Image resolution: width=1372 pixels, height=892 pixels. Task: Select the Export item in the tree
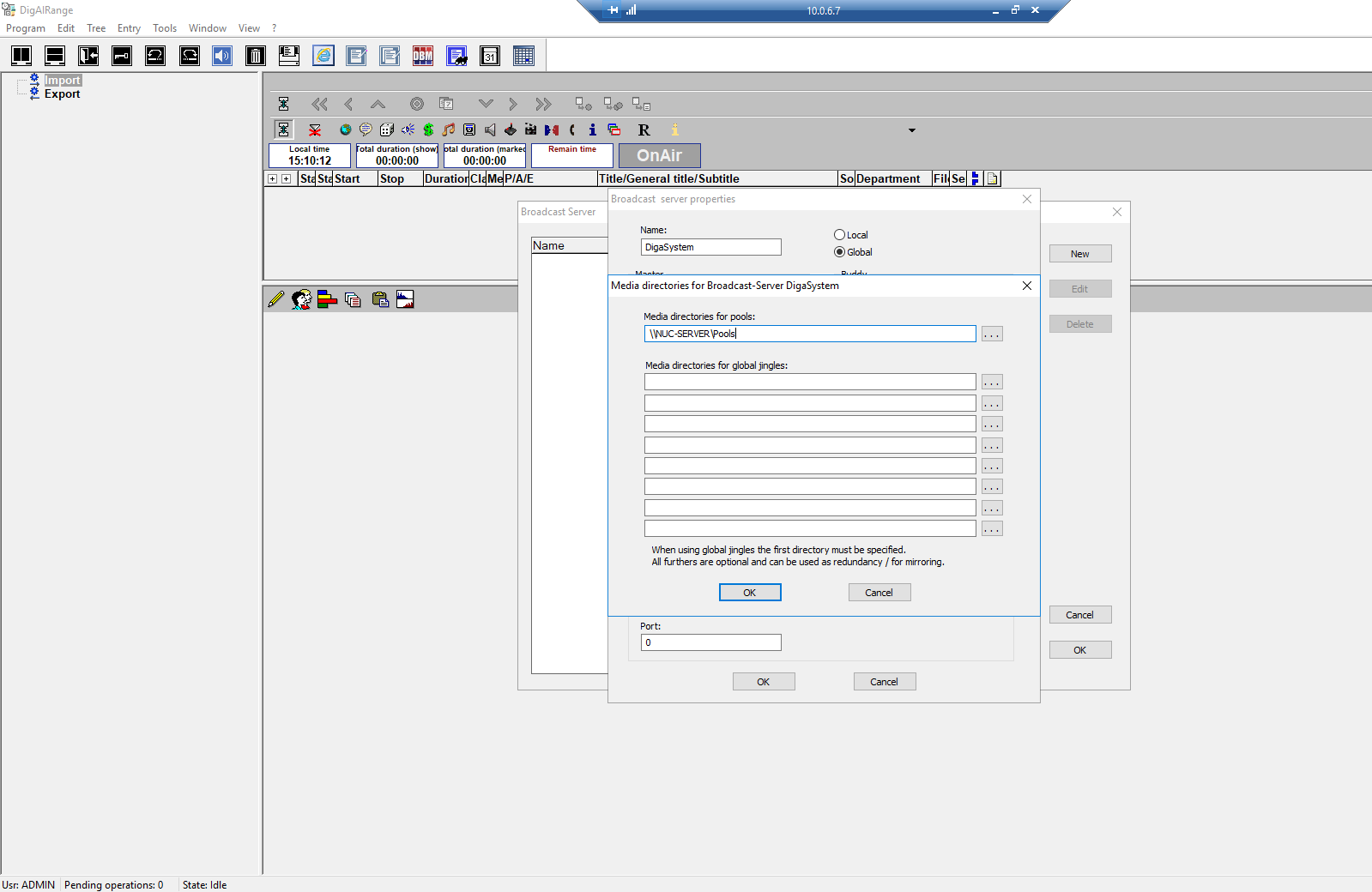pos(62,94)
